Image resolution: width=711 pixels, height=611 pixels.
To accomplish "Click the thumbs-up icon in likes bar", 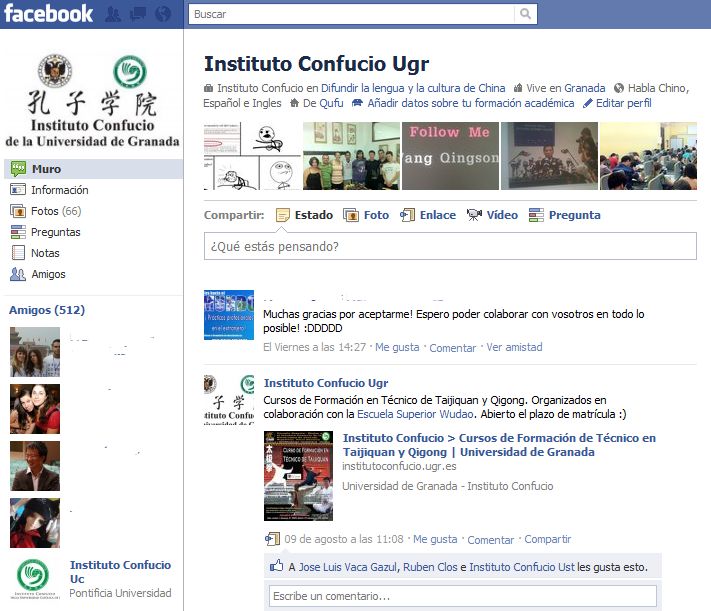I will (277, 566).
